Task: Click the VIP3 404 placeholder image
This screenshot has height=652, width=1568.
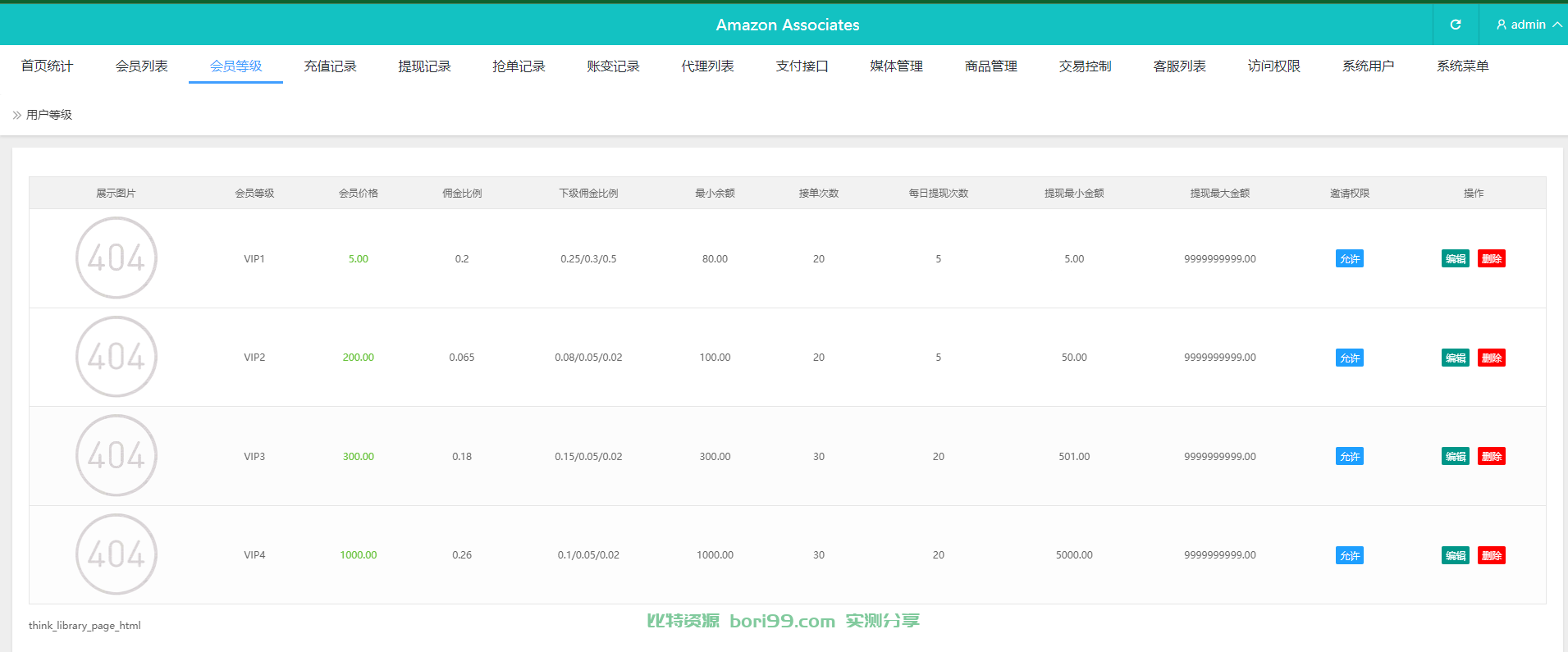Action: point(117,455)
